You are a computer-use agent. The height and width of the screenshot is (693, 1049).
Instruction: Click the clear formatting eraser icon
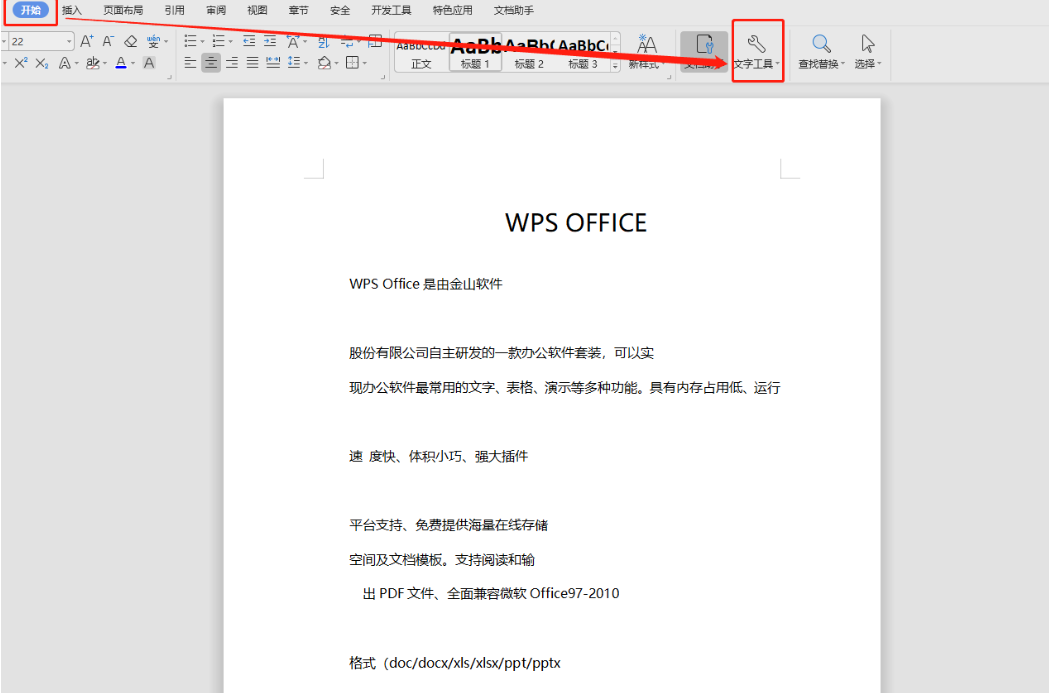click(x=130, y=41)
